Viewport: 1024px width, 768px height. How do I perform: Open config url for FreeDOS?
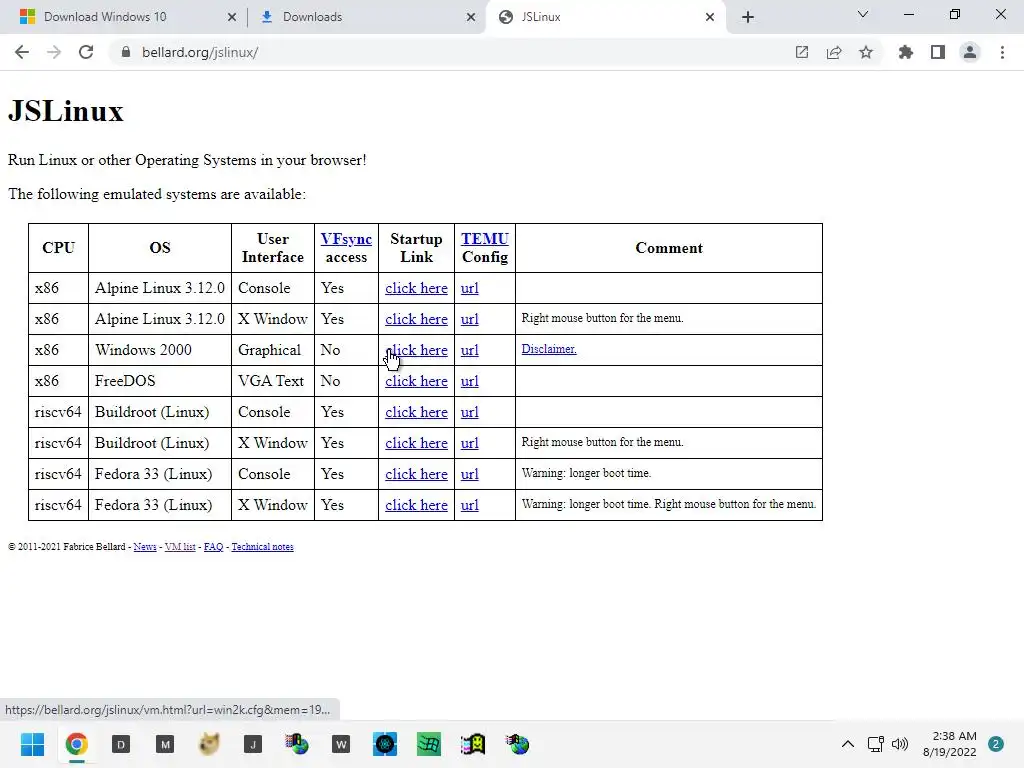point(470,381)
